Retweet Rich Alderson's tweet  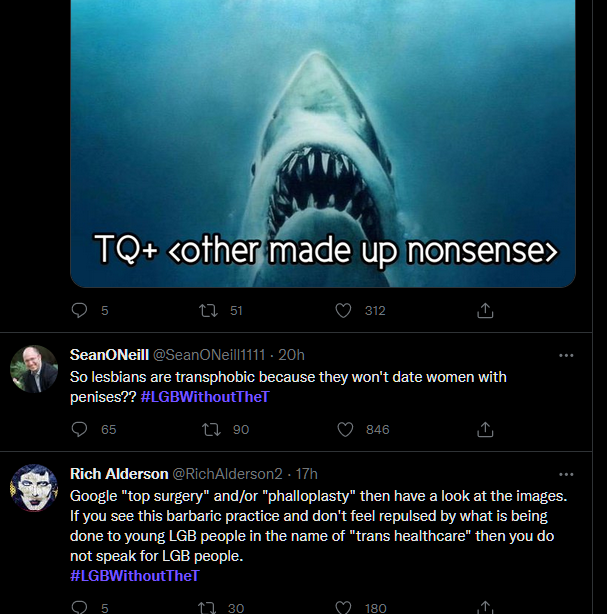(x=211, y=606)
